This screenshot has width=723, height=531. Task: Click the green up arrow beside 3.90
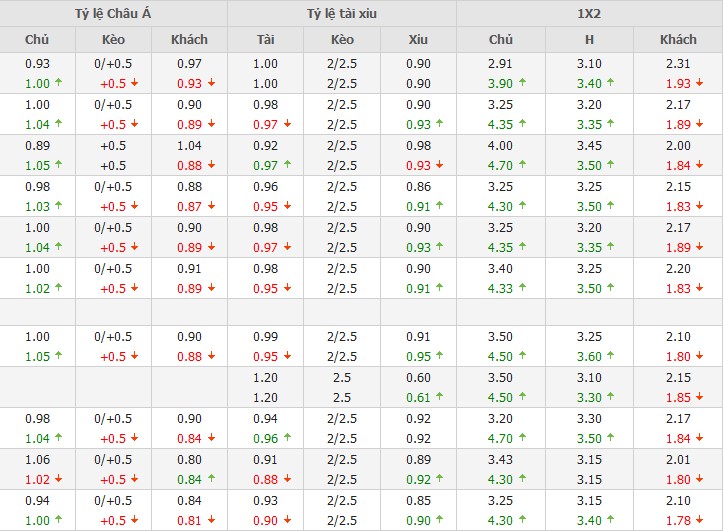coord(522,84)
